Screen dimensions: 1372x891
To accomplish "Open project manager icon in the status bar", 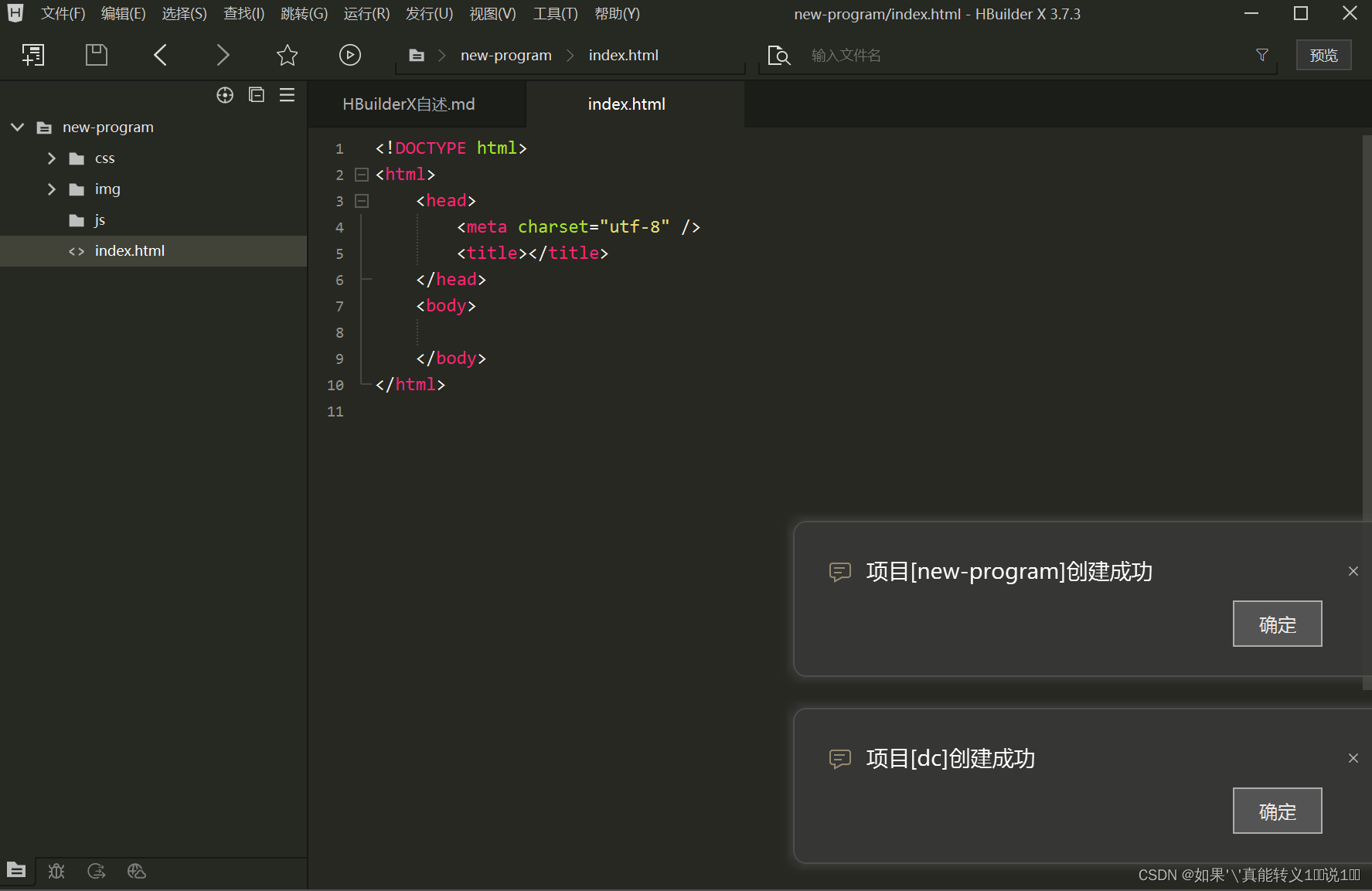I will coord(16,870).
